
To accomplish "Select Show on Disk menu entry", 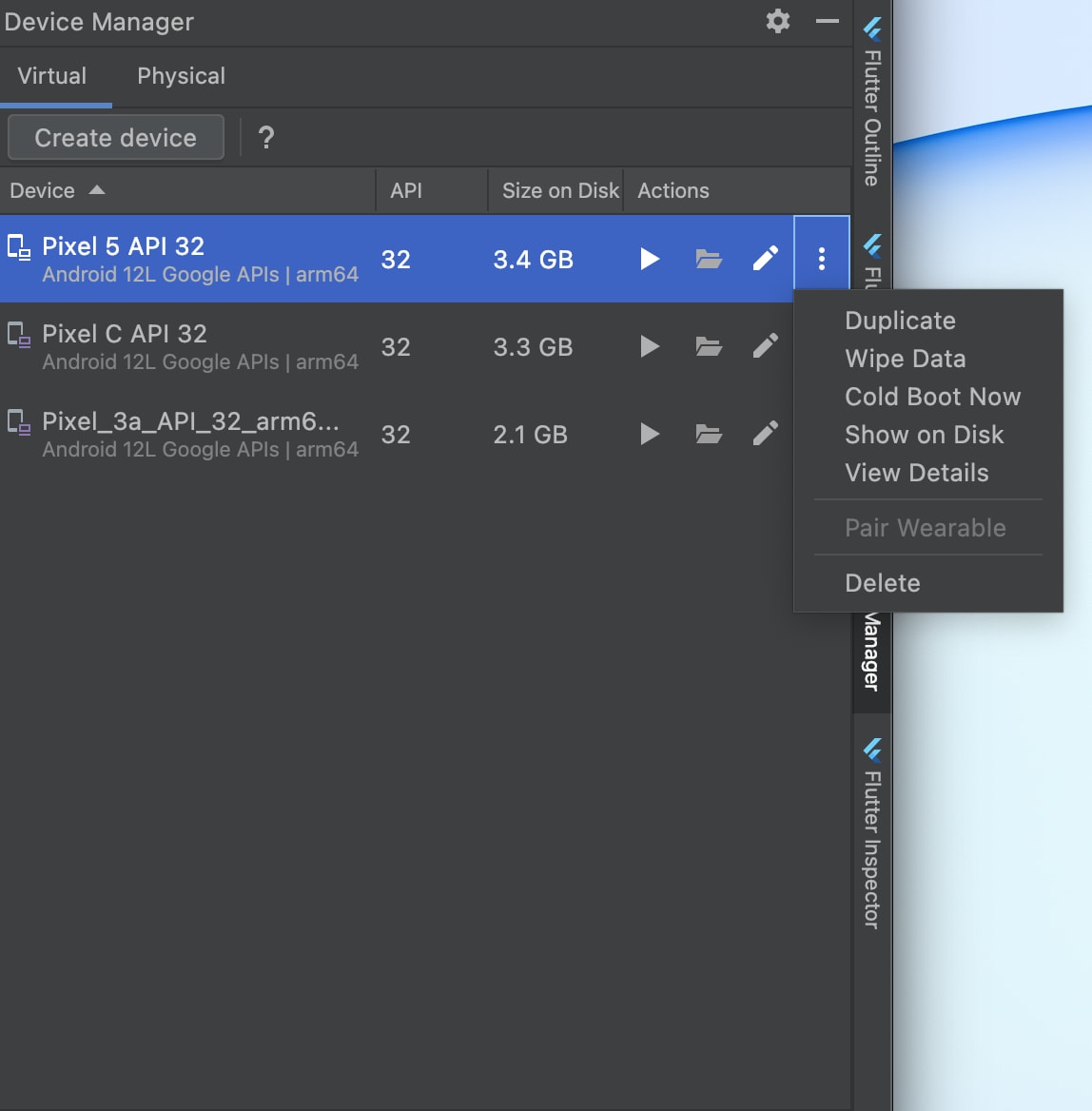I will (x=924, y=435).
